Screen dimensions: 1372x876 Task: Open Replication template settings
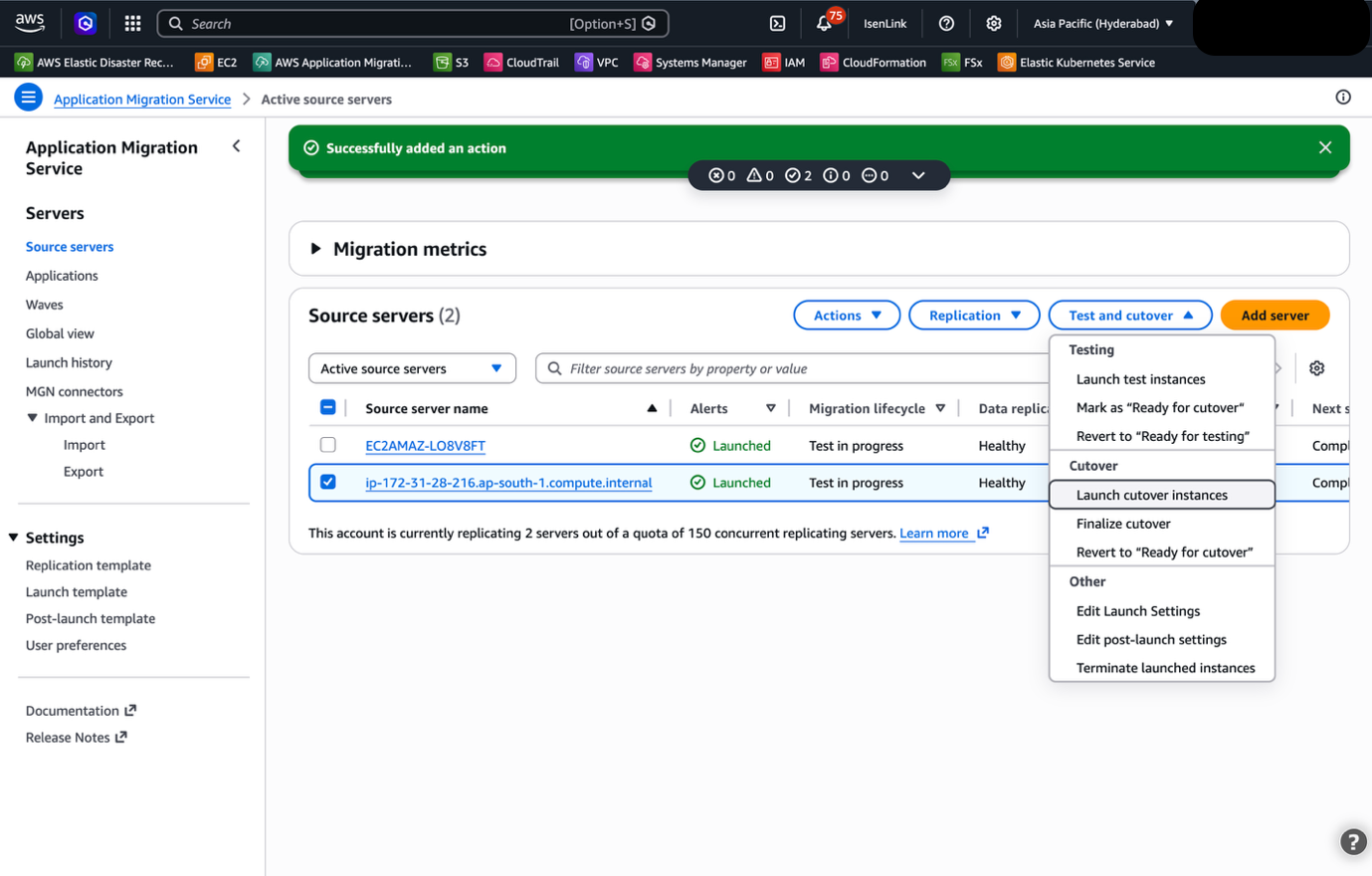click(89, 565)
